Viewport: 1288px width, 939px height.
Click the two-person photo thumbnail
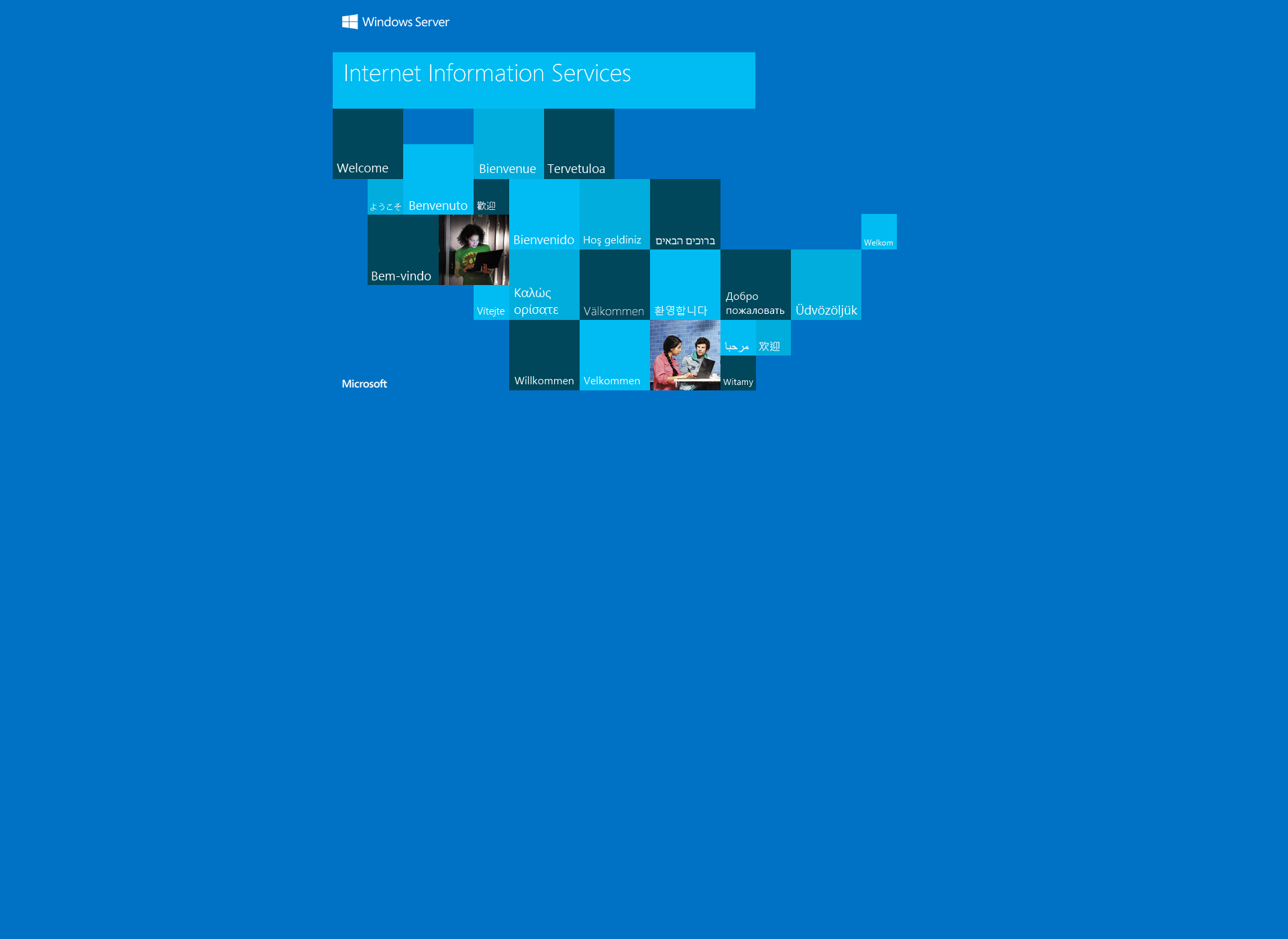[x=685, y=355]
